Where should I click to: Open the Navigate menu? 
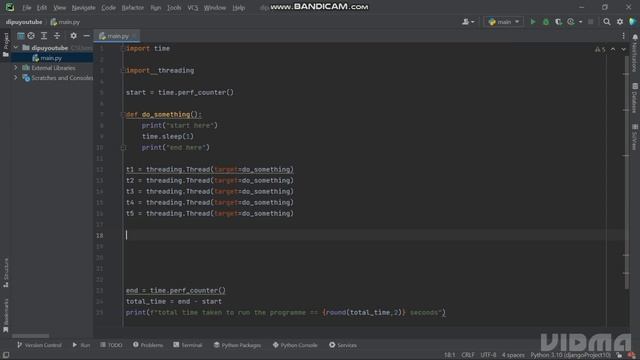pyautogui.click(x=84, y=8)
